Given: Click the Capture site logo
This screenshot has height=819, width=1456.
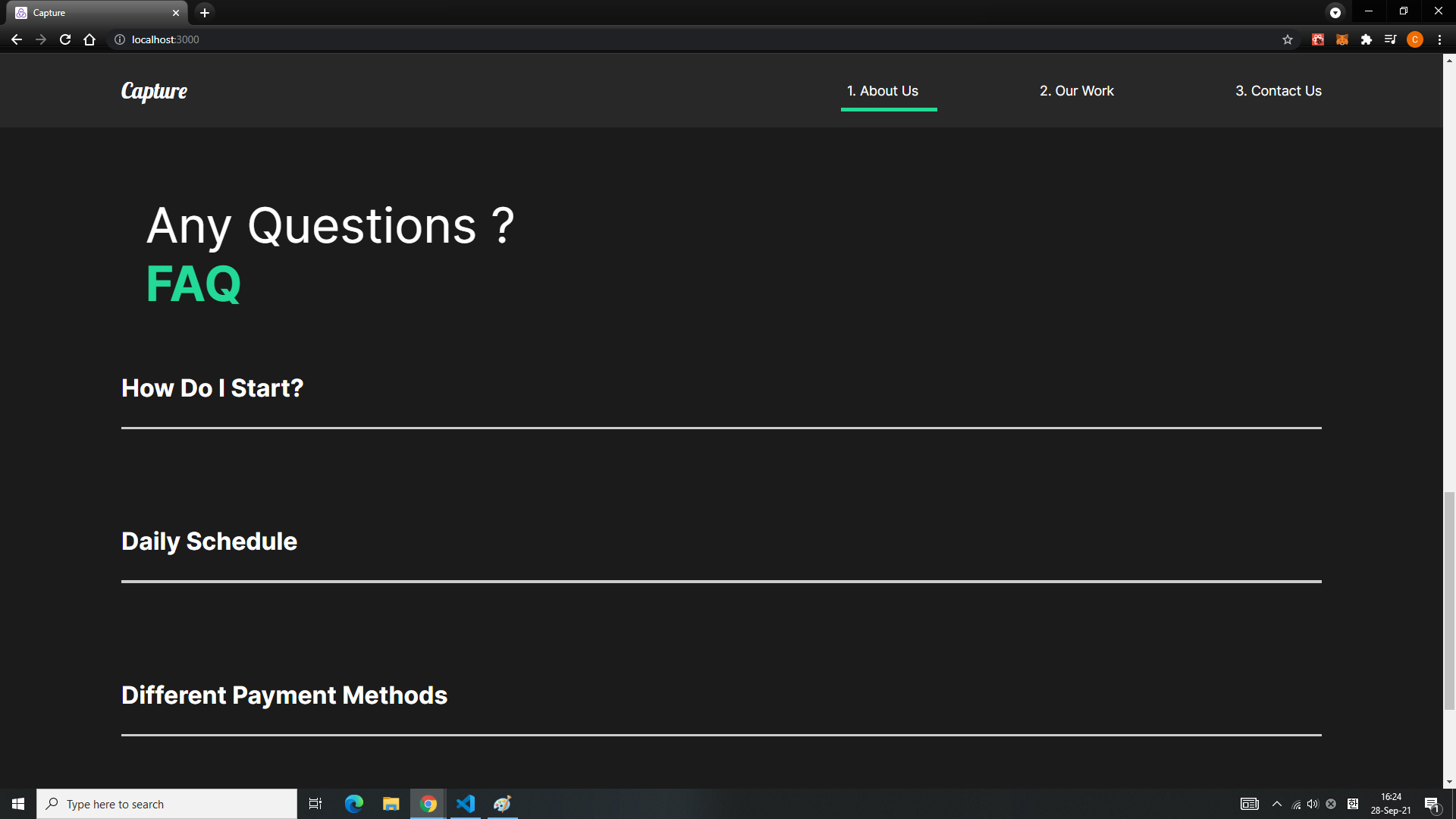Looking at the screenshot, I should [154, 91].
